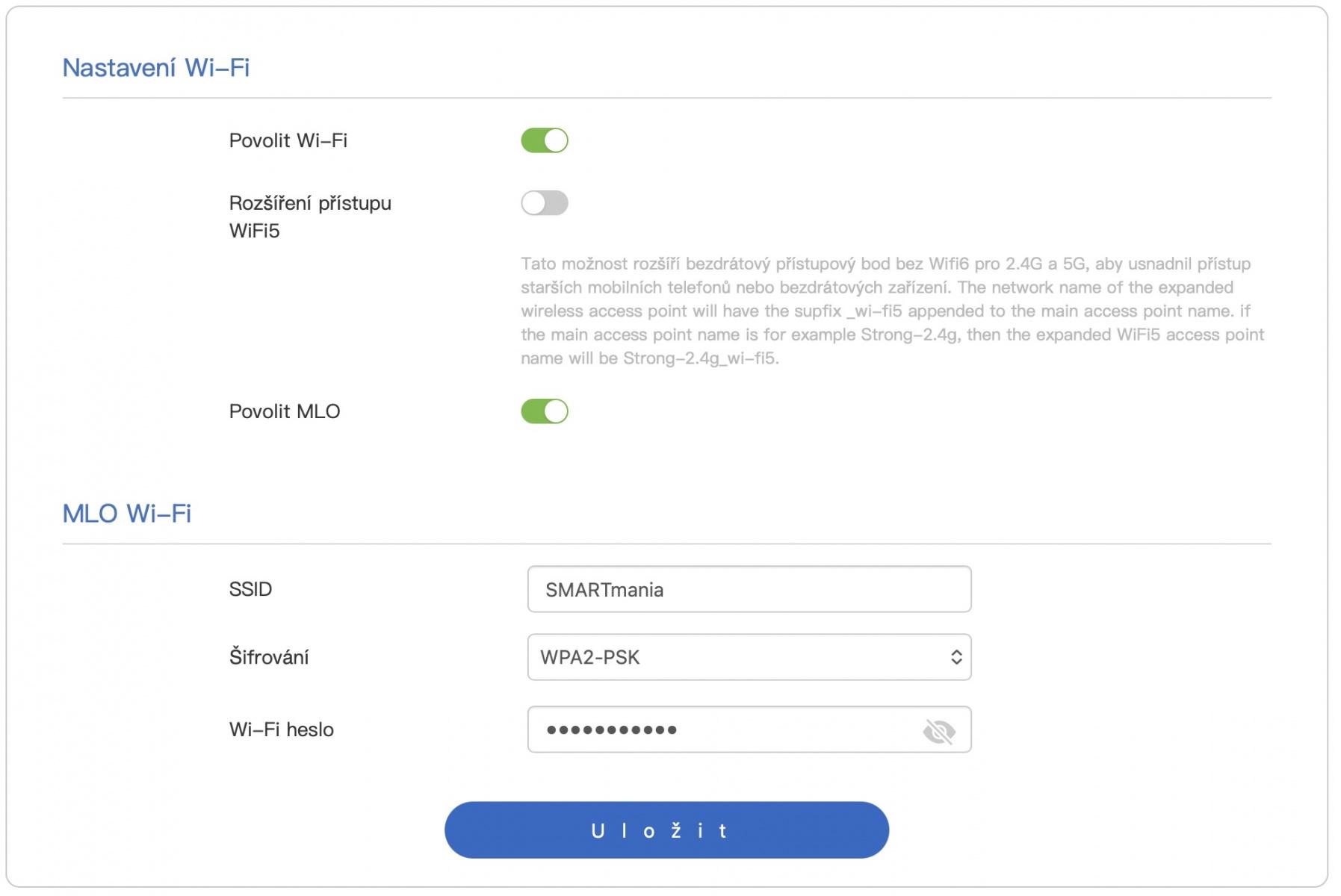Click the Strong-2.4g_wi-fi5 example text
The width and height of the screenshot is (1341, 896).
click(x=700, y=358)
